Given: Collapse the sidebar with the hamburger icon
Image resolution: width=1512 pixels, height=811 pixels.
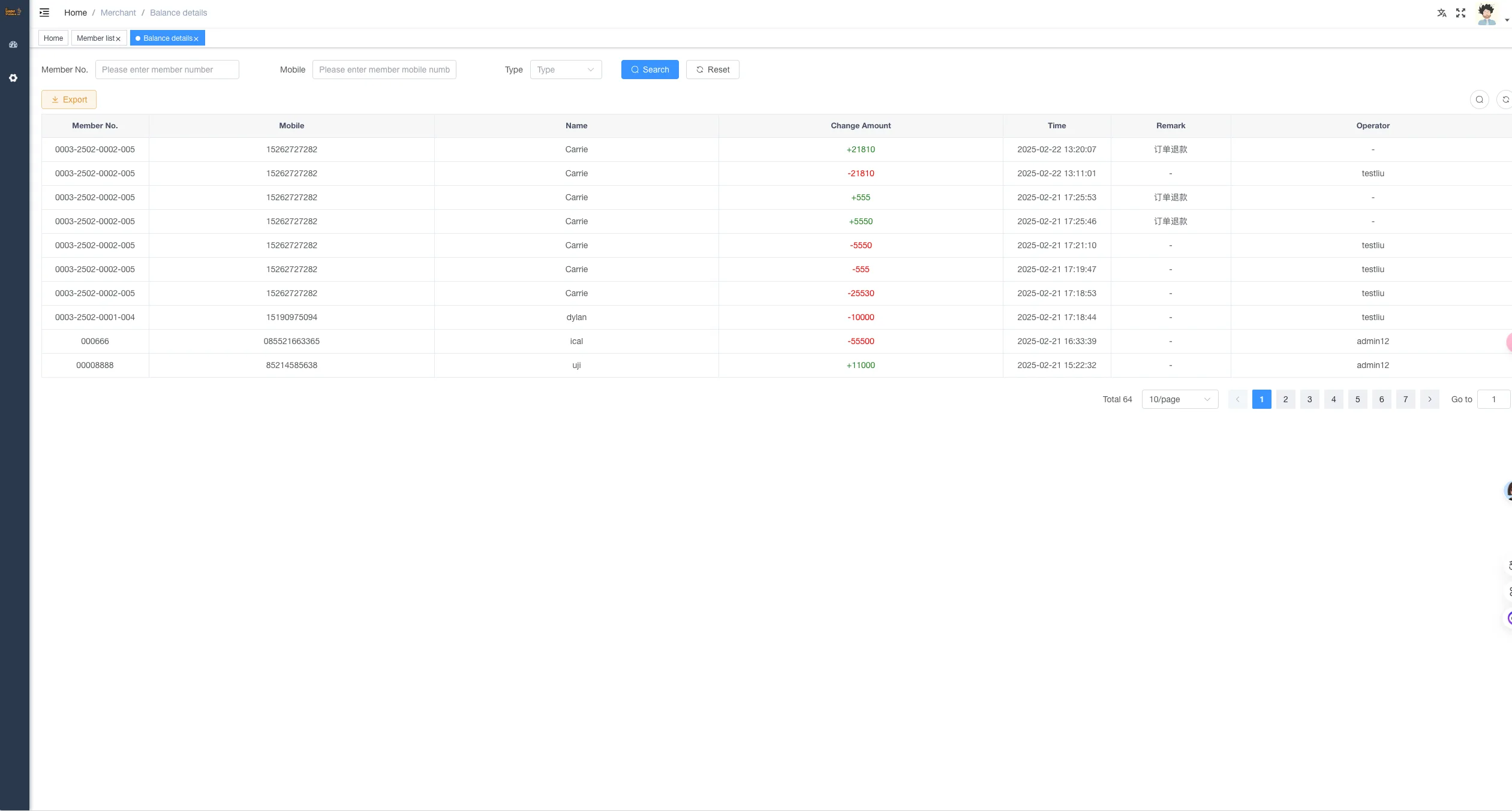Looking at the screenshot, I should (44, 13).
